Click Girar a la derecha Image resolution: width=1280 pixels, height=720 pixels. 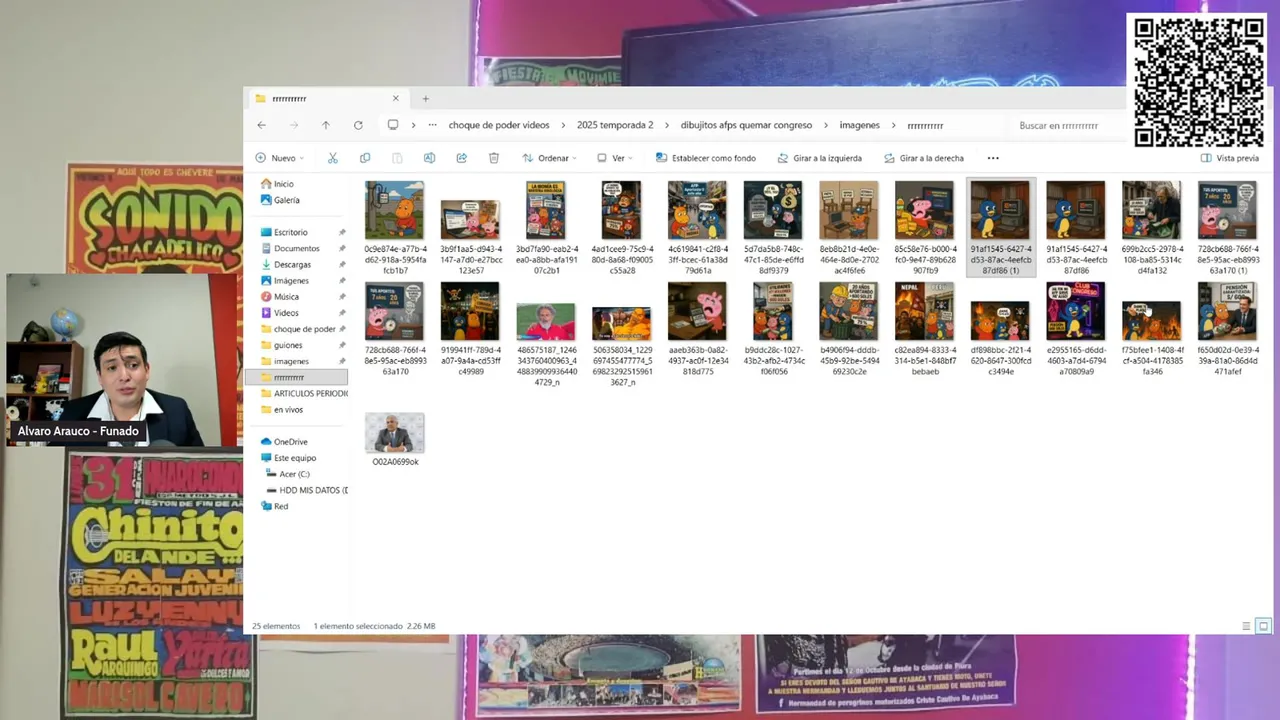coord(924,158)
